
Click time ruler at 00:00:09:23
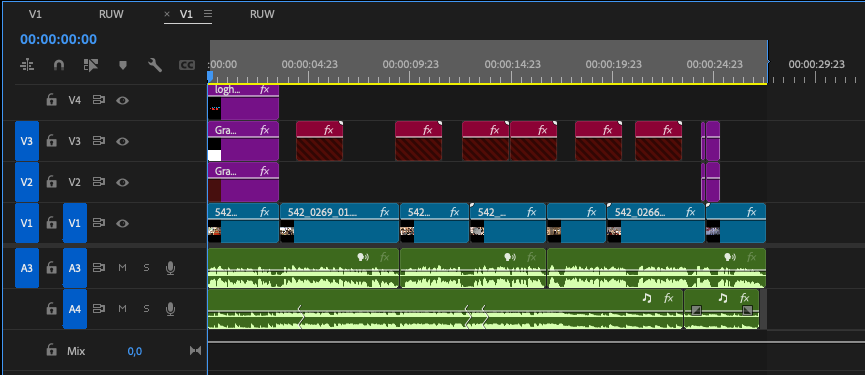click(410, 65)
